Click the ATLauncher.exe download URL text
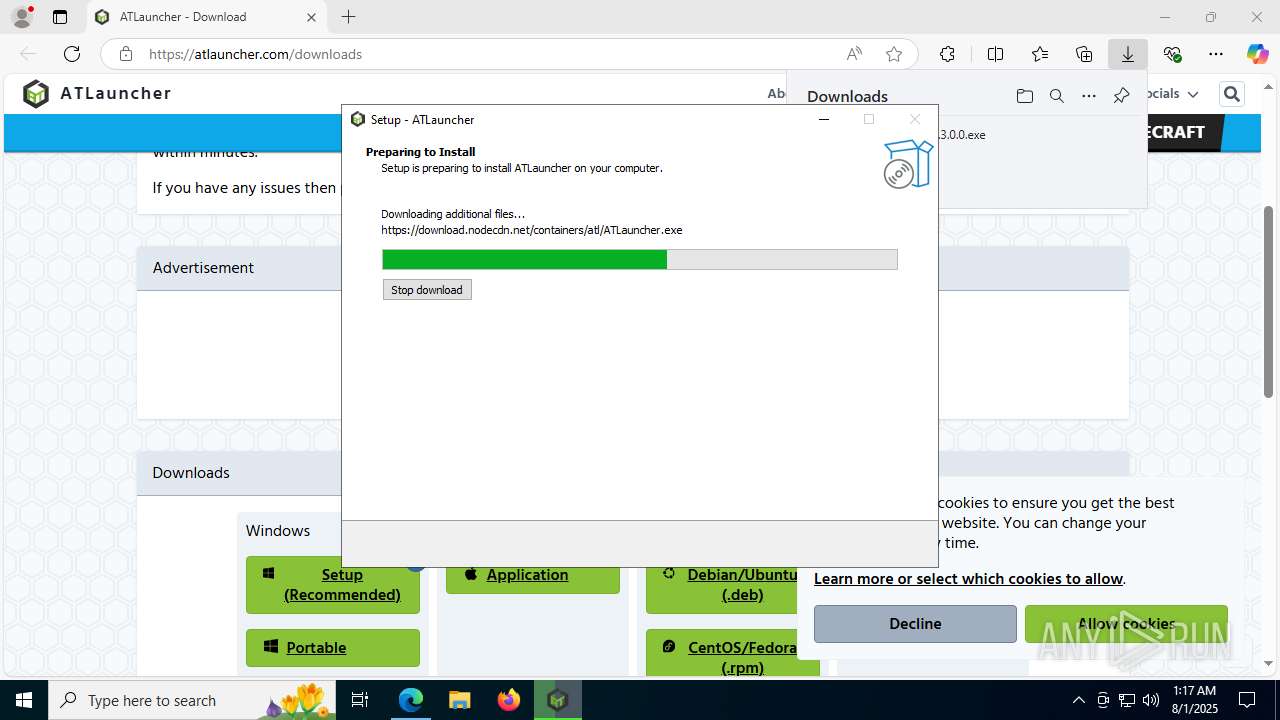 [531, 230]
